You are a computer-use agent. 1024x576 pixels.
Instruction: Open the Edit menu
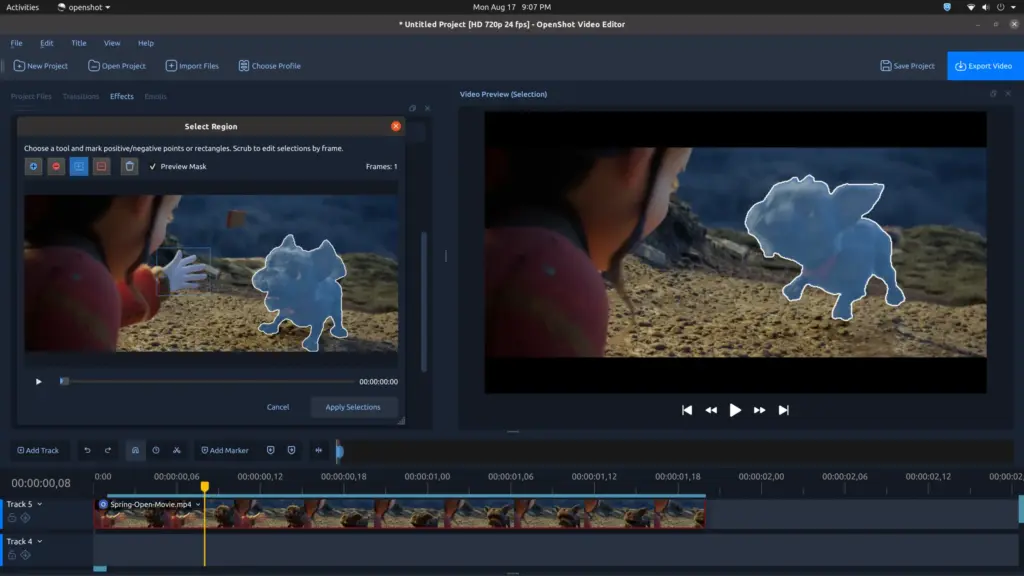click(x=46, y=43)
